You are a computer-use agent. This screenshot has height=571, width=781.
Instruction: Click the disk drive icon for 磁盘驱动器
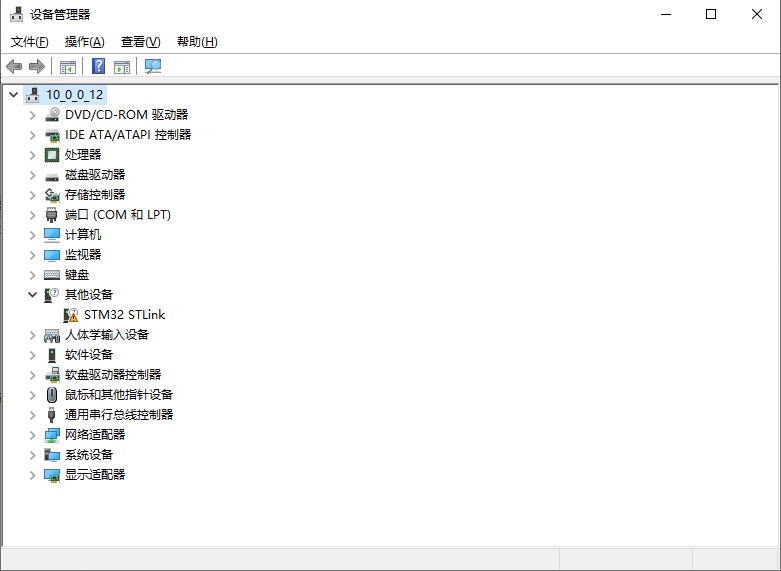pyautogui.click(x=52, y=176)
